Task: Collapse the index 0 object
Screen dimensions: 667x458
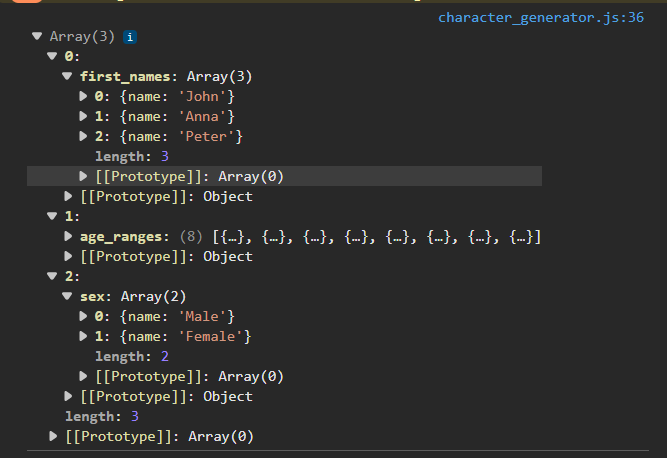Action: tap(53, 56)
